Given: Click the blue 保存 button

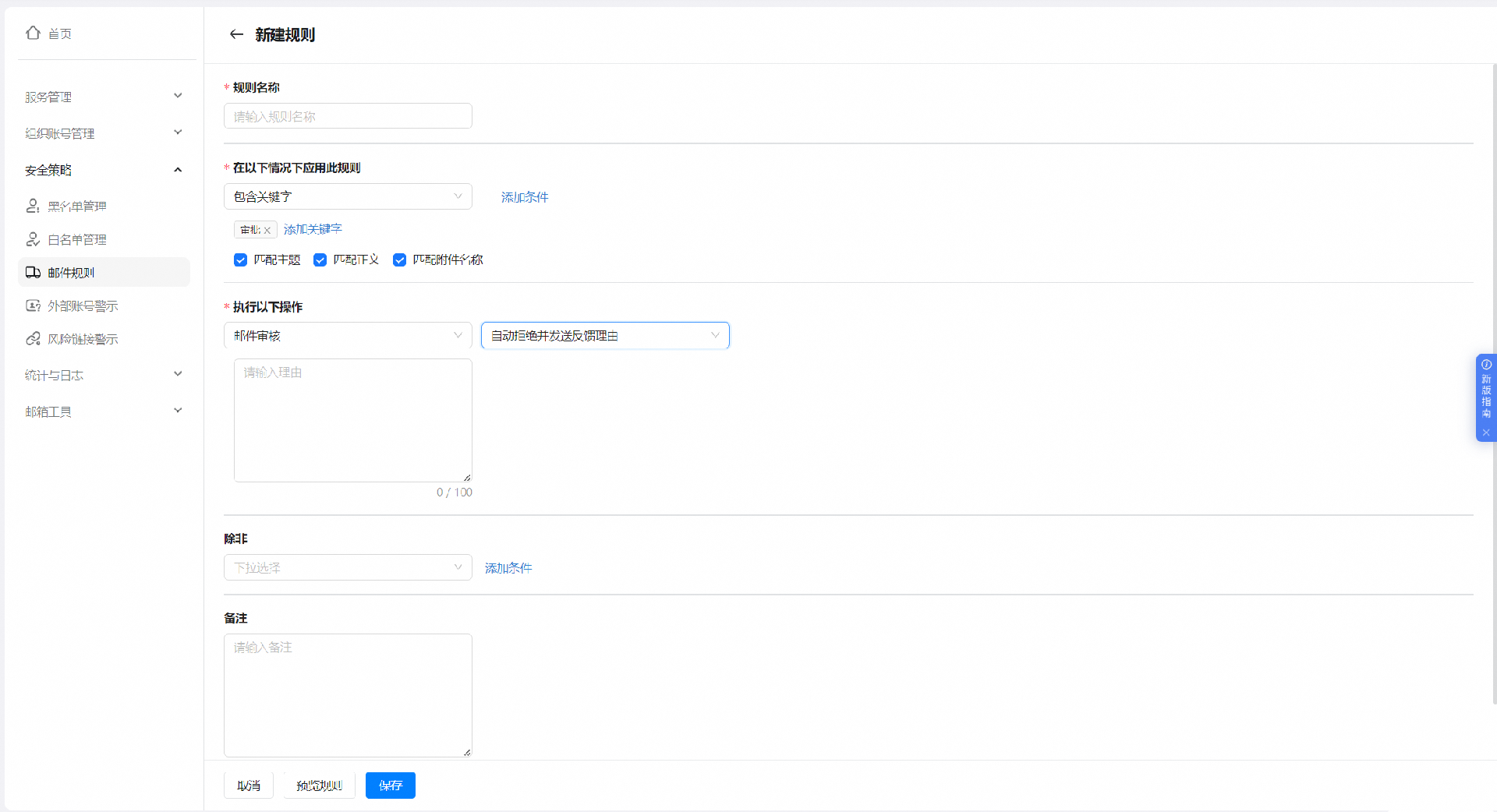Looking at the screenshot, I should 390,786.
